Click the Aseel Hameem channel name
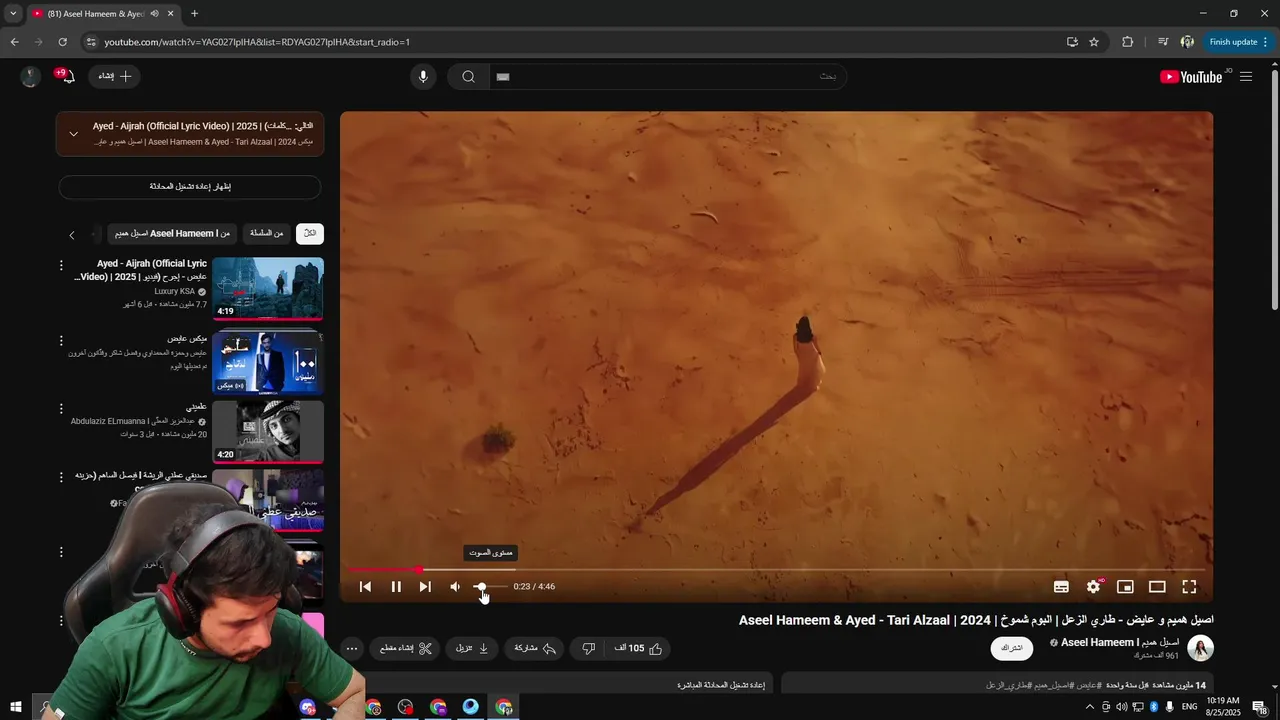 (1120, 642)
